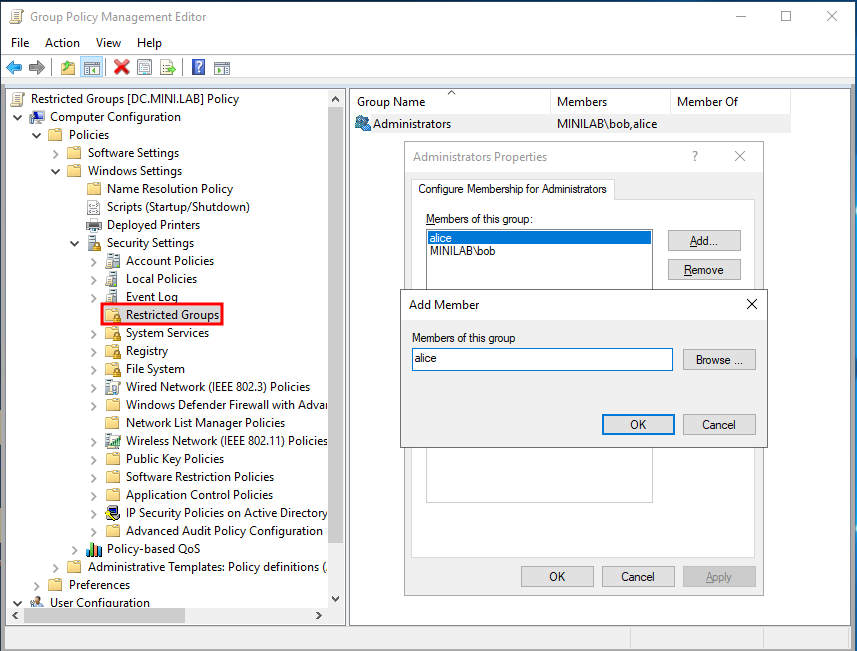
Task: Expand the Software Settings node
Action: [55, 154]
